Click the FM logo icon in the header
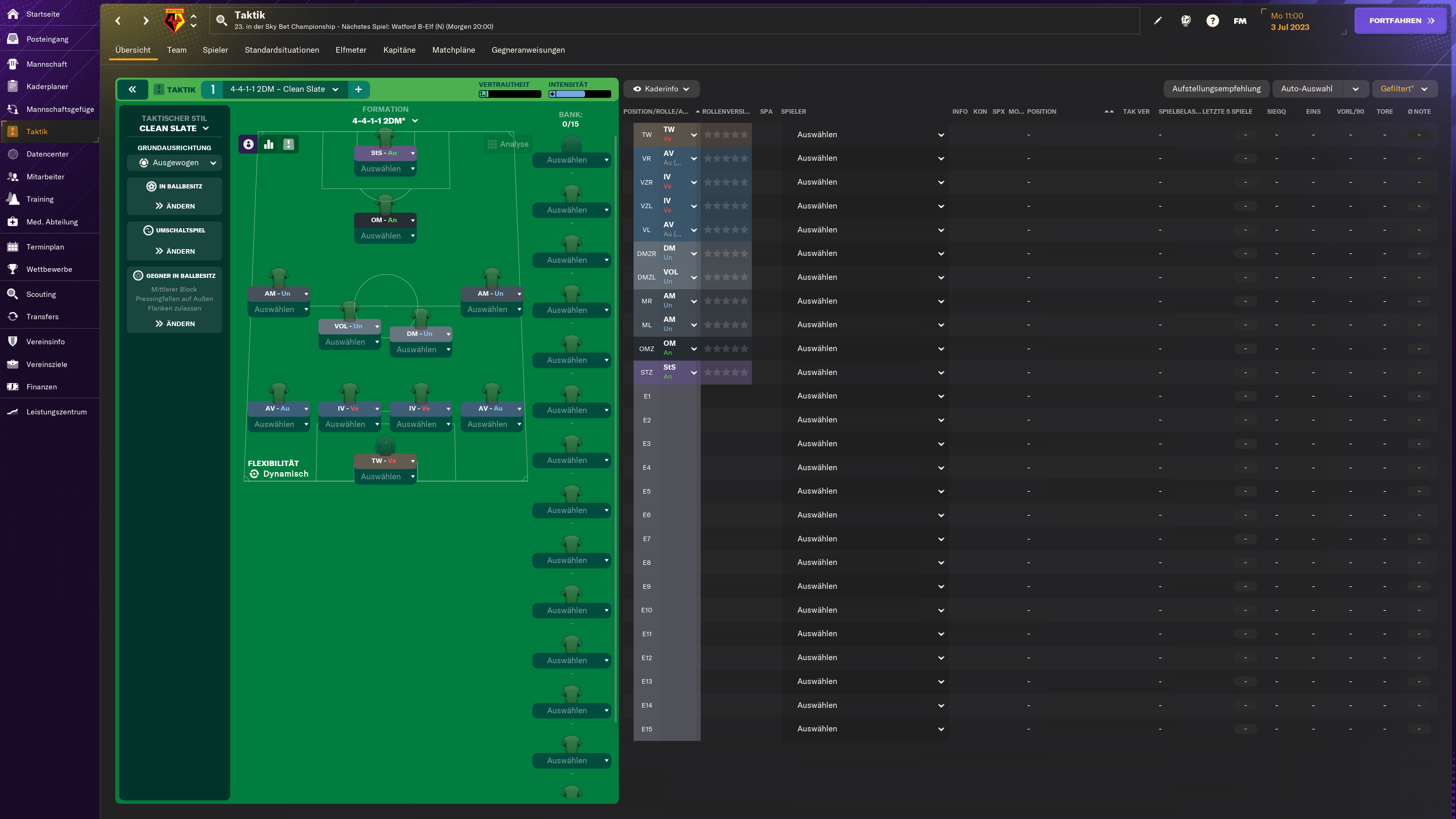1456x819 pixels. coord(1239,20)
